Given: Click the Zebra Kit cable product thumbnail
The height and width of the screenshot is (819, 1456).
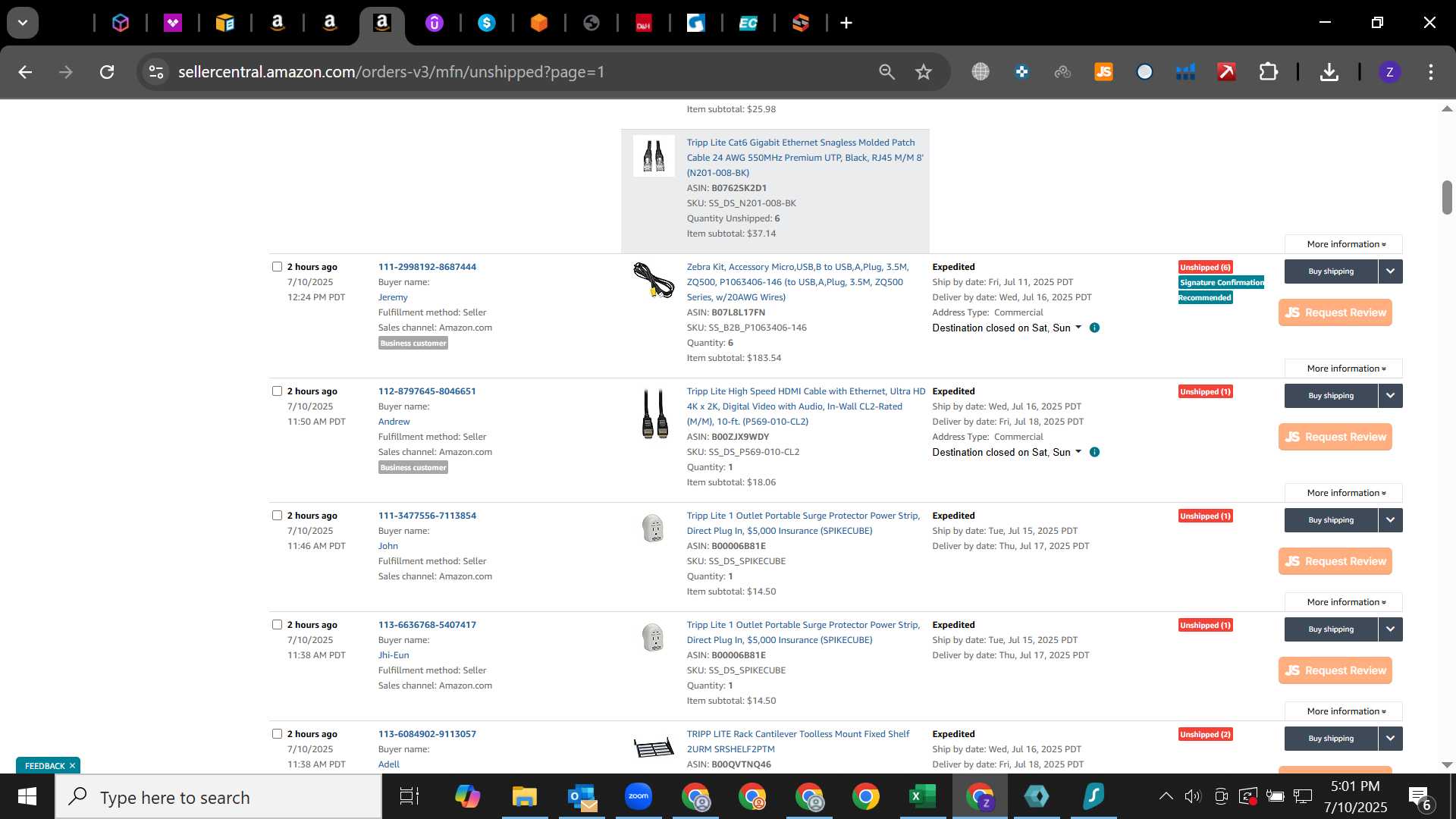Looking at the screenshot, I should point(654,281).
